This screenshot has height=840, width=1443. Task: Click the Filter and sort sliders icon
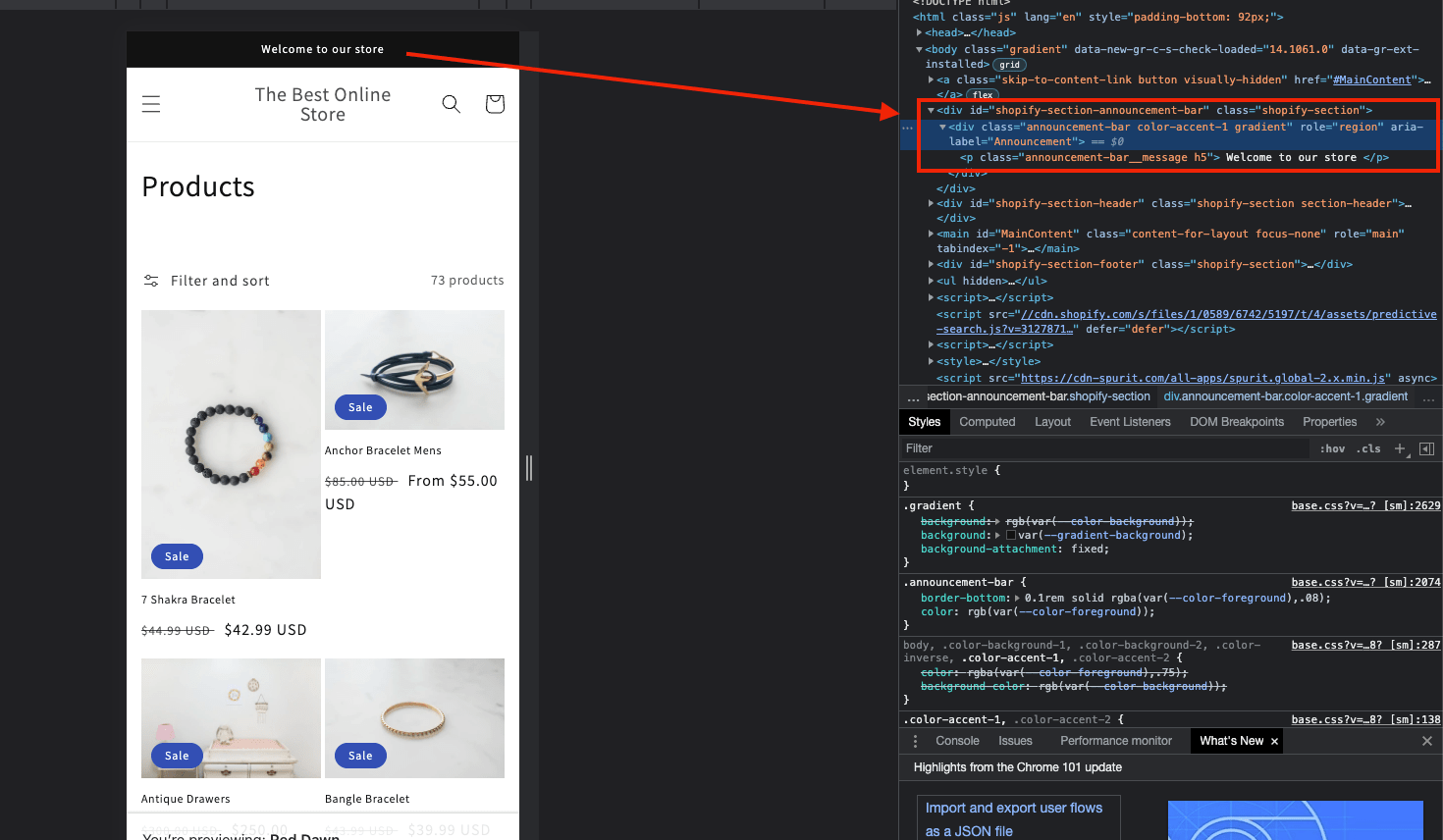(151, 281)
